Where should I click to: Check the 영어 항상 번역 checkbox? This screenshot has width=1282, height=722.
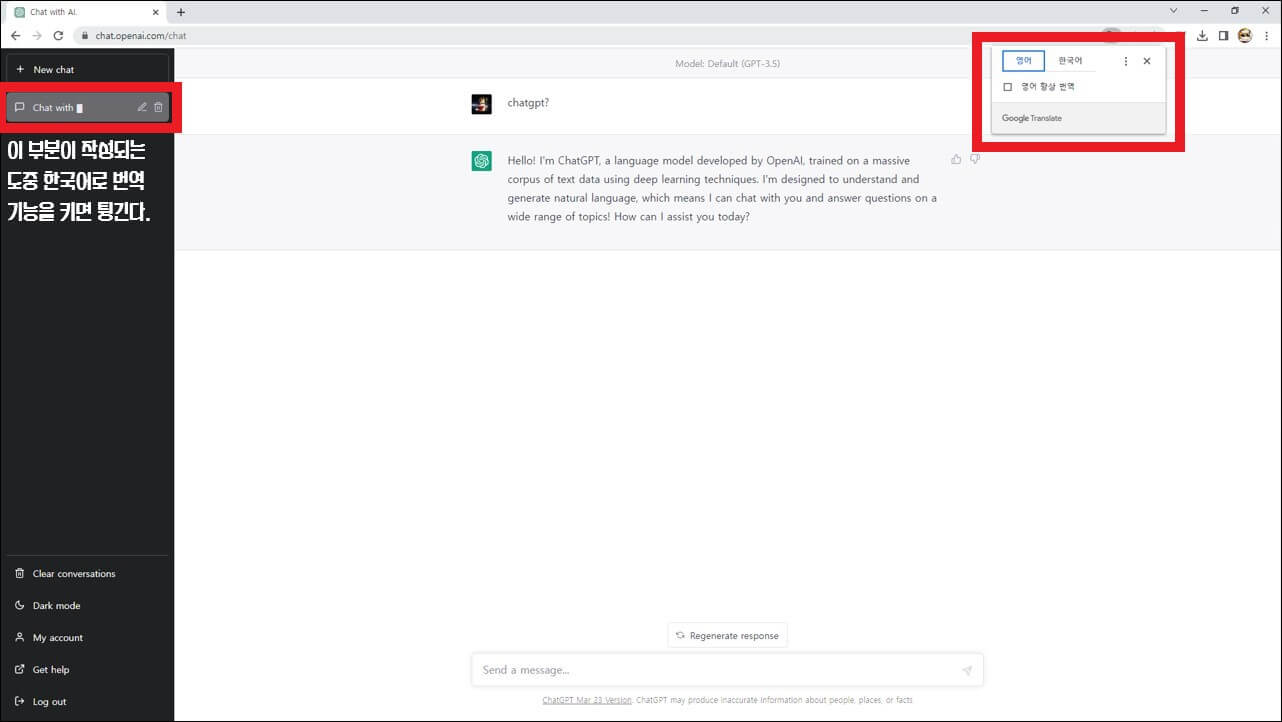tap(1008, 87)
